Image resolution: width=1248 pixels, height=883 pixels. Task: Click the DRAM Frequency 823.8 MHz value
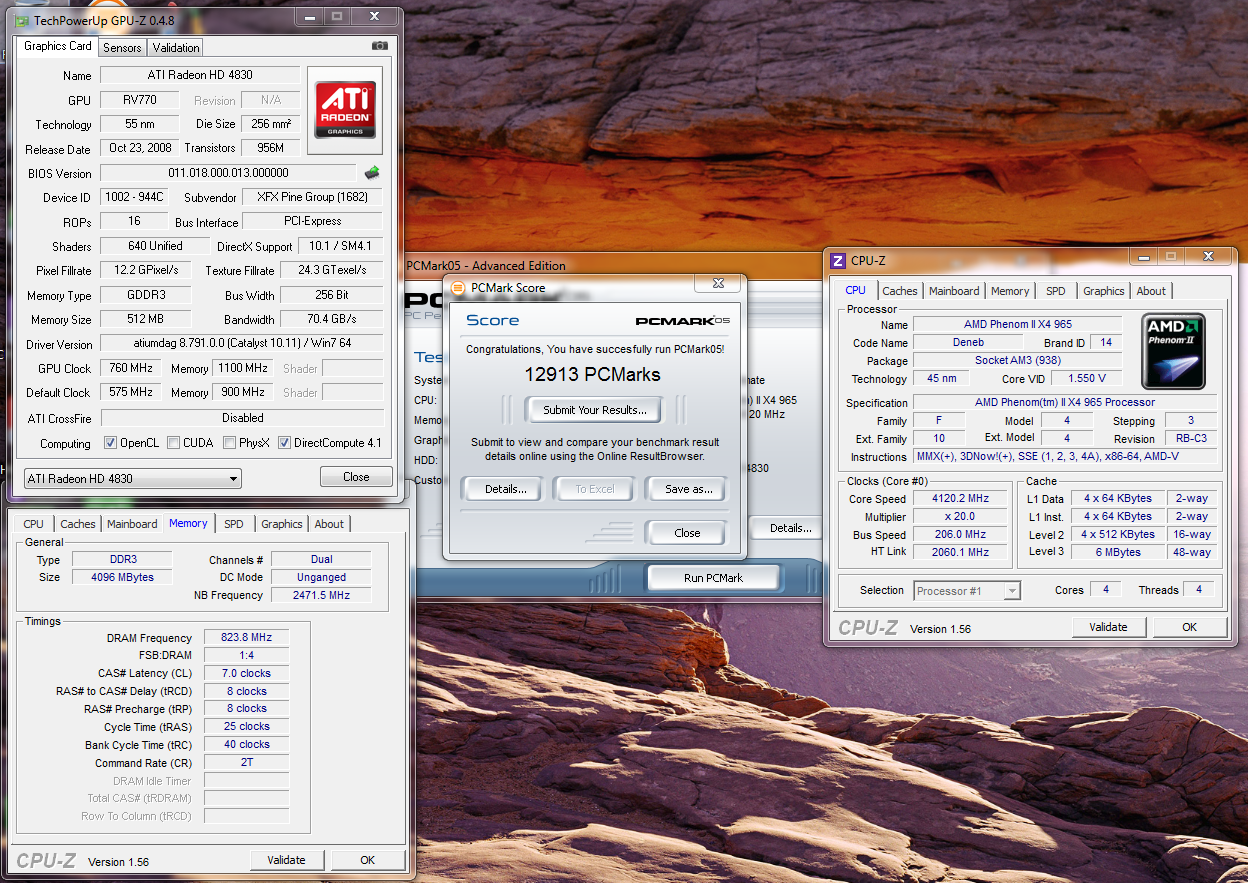[247, 638]
